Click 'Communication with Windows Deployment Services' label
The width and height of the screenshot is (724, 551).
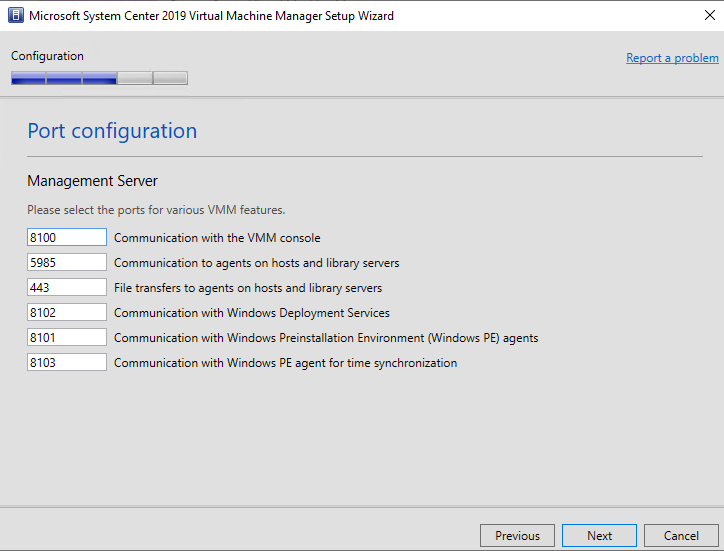click(252, 313)
